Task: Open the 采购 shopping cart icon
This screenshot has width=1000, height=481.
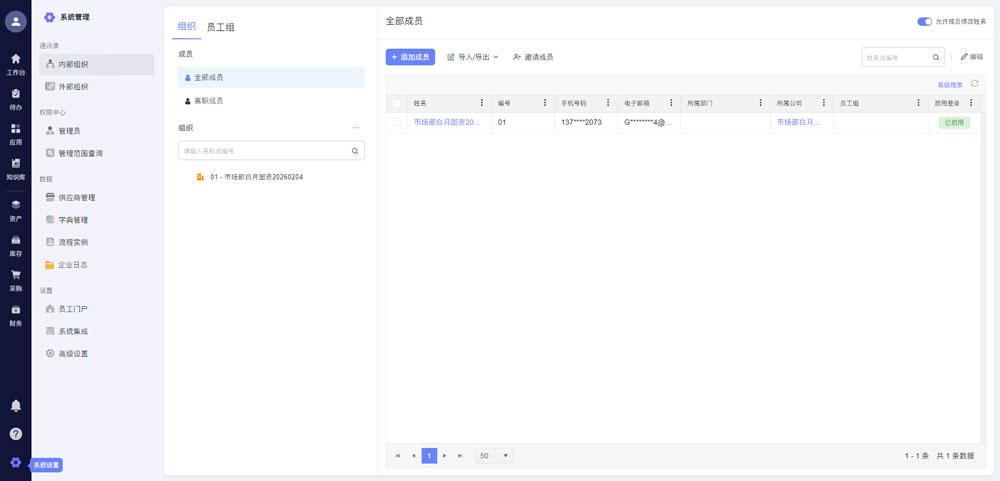Action: [15, 278]
